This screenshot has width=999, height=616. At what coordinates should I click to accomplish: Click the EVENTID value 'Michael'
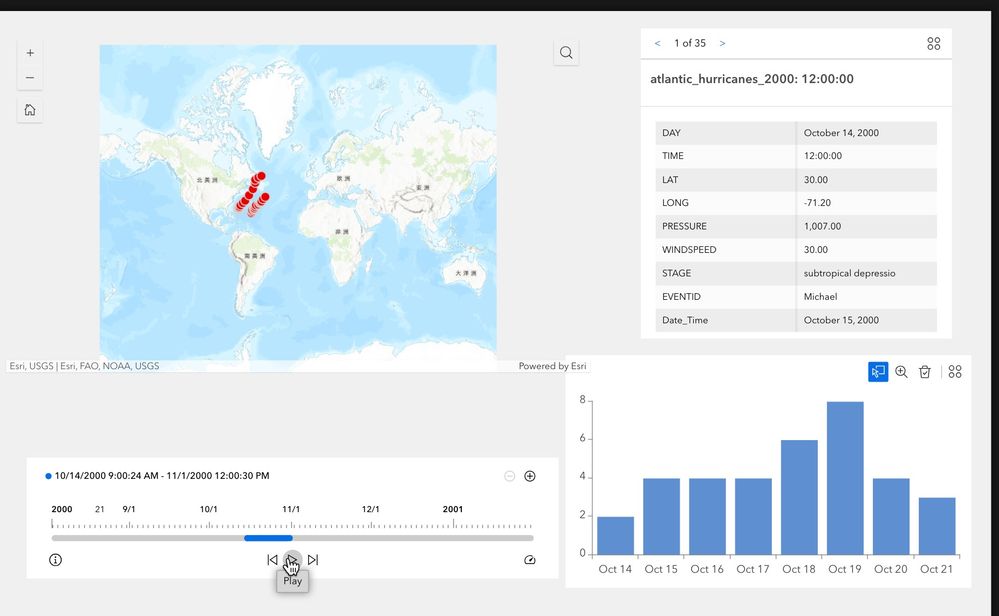tap(820, 297)
